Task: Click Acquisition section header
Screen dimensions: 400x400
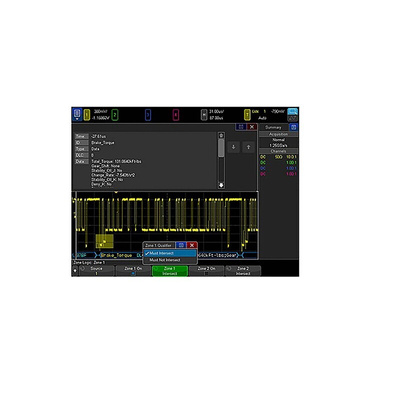Action: pos(279,134)
